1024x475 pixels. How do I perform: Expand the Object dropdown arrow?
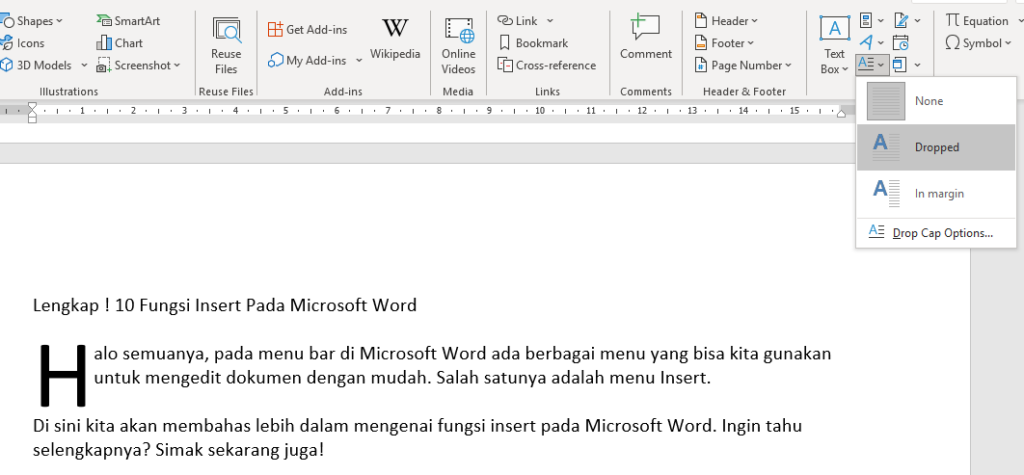tap(918, 65)
